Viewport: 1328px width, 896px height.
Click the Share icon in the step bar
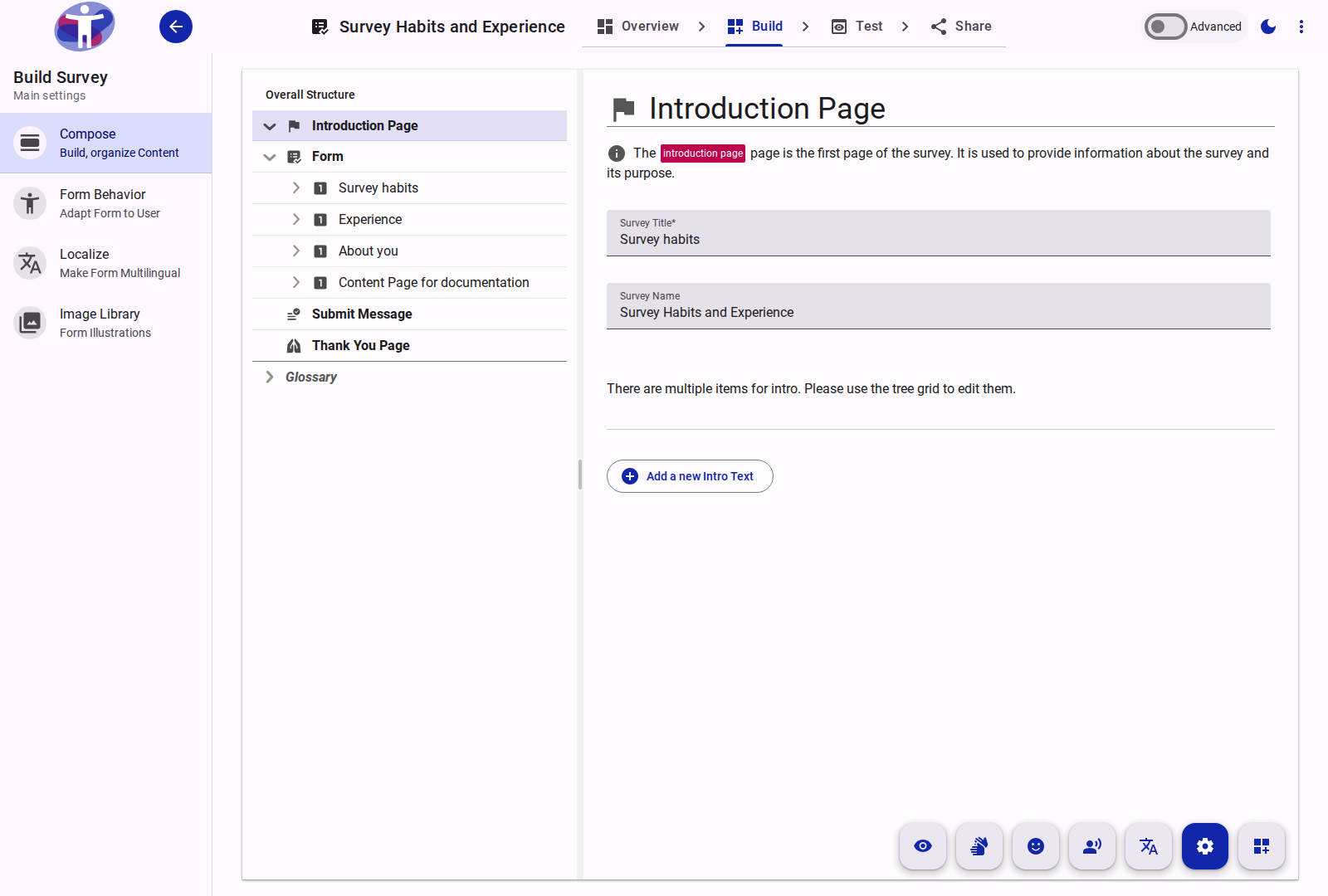tap(939, 27)
